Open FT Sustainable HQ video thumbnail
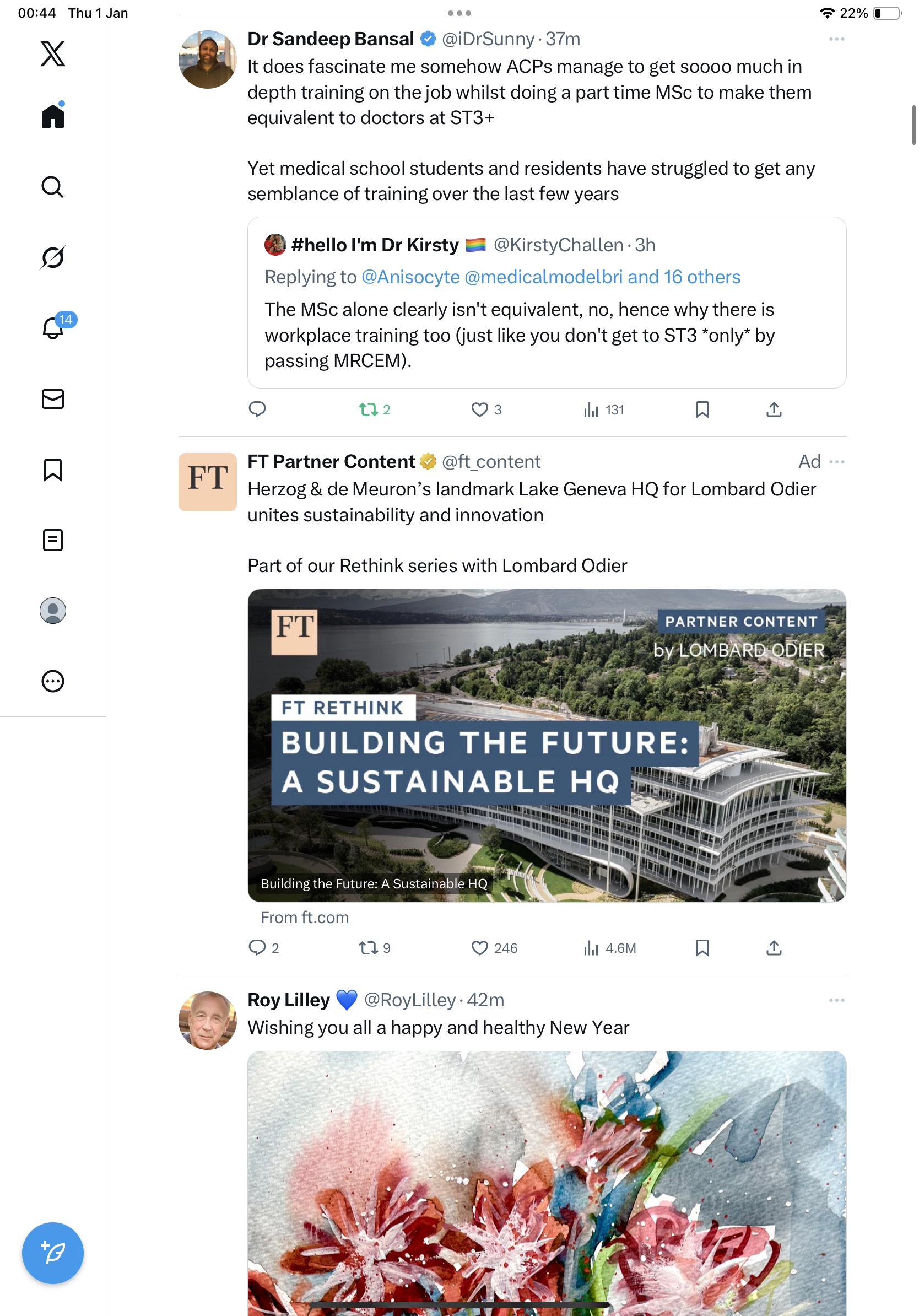 [547, 745]
